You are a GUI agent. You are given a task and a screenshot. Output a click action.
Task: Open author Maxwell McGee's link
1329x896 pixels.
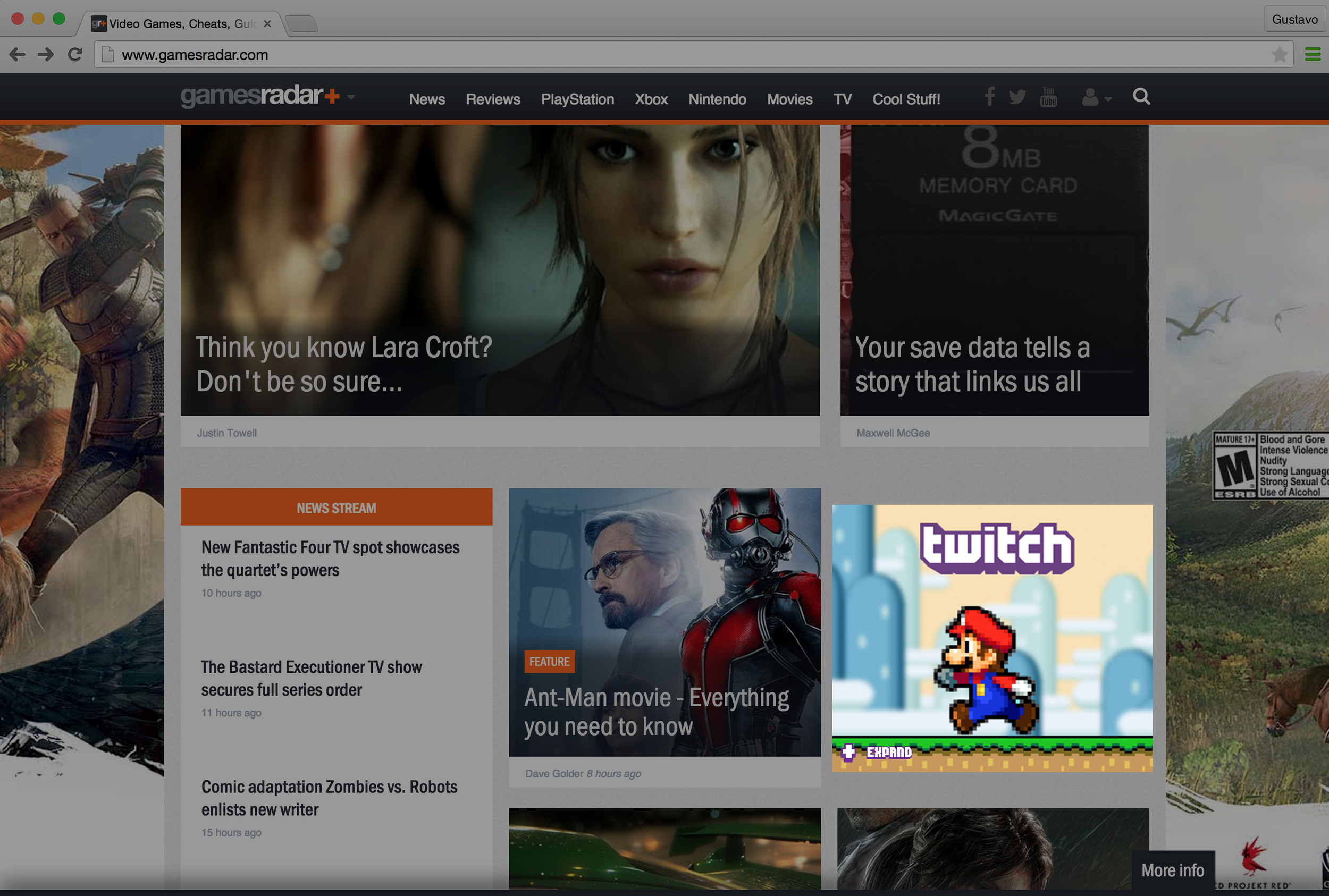[893, 433]
